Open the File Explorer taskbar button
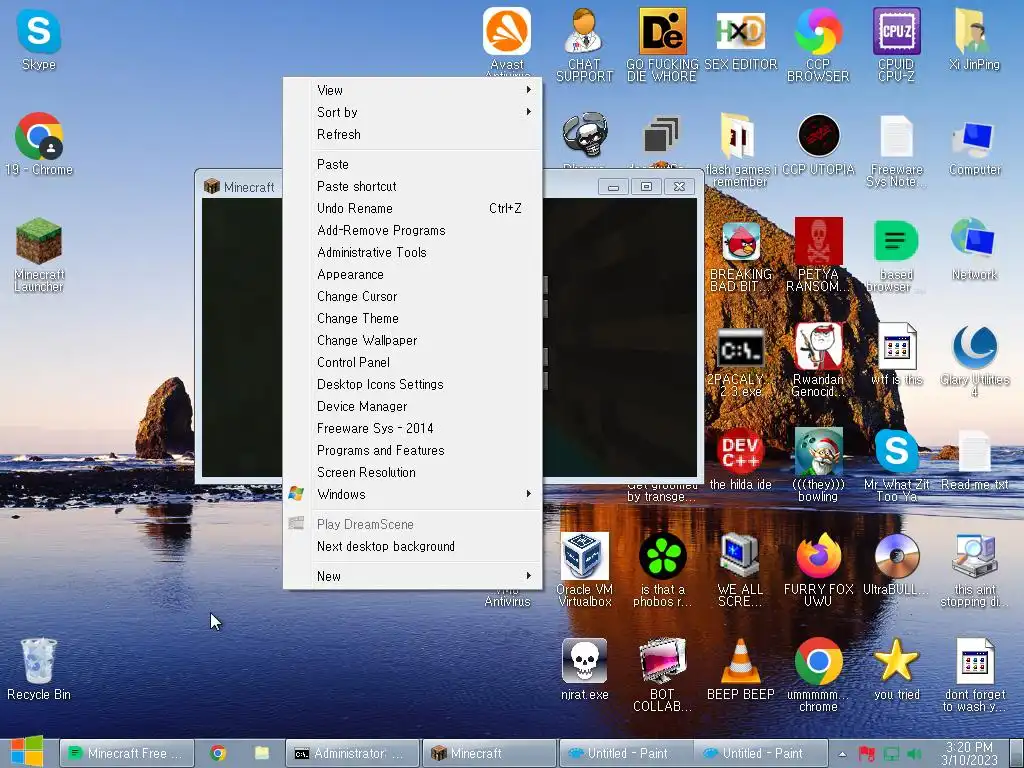 [262, 754]
